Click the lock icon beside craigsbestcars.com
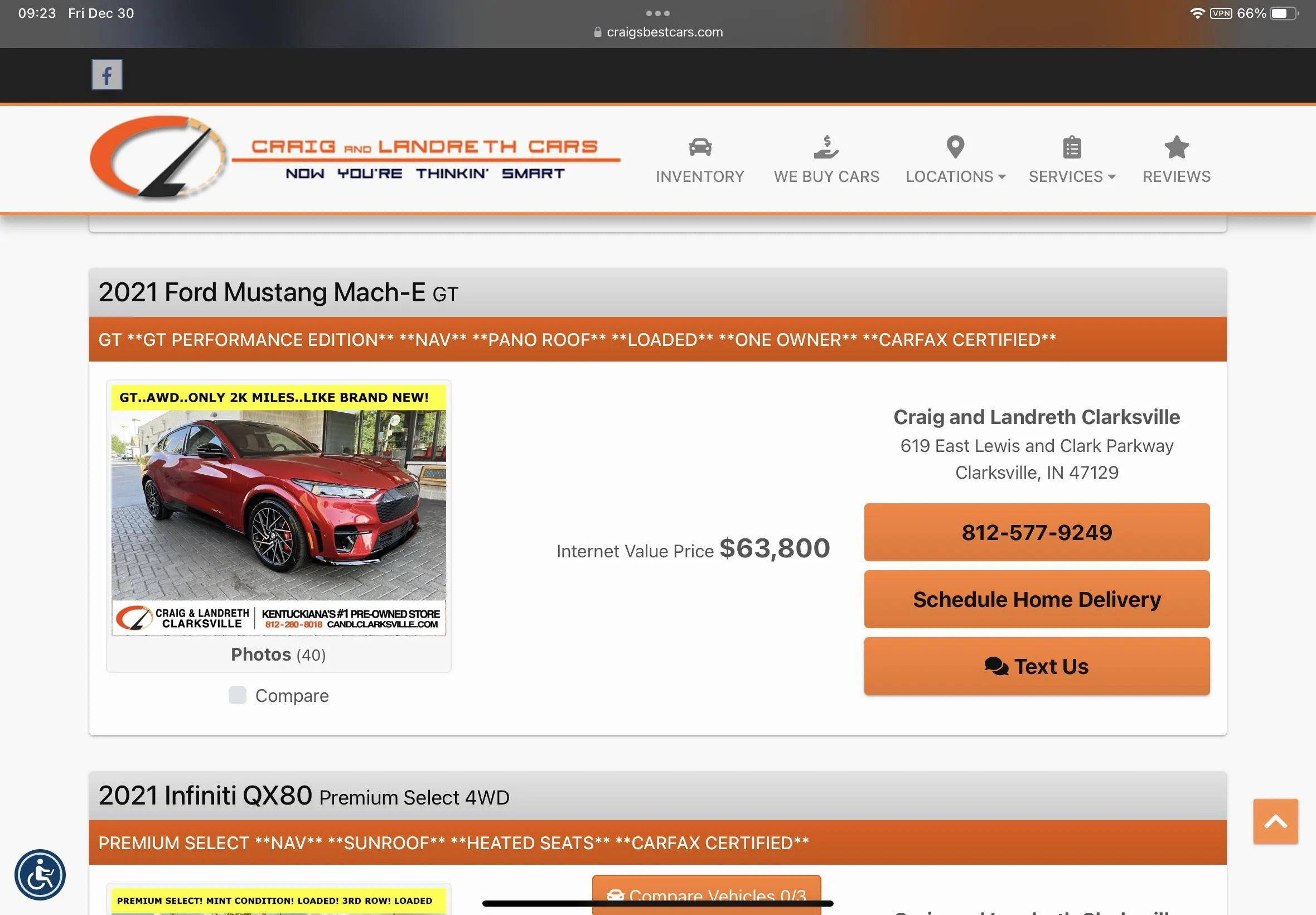 click(x=598, y=32)
